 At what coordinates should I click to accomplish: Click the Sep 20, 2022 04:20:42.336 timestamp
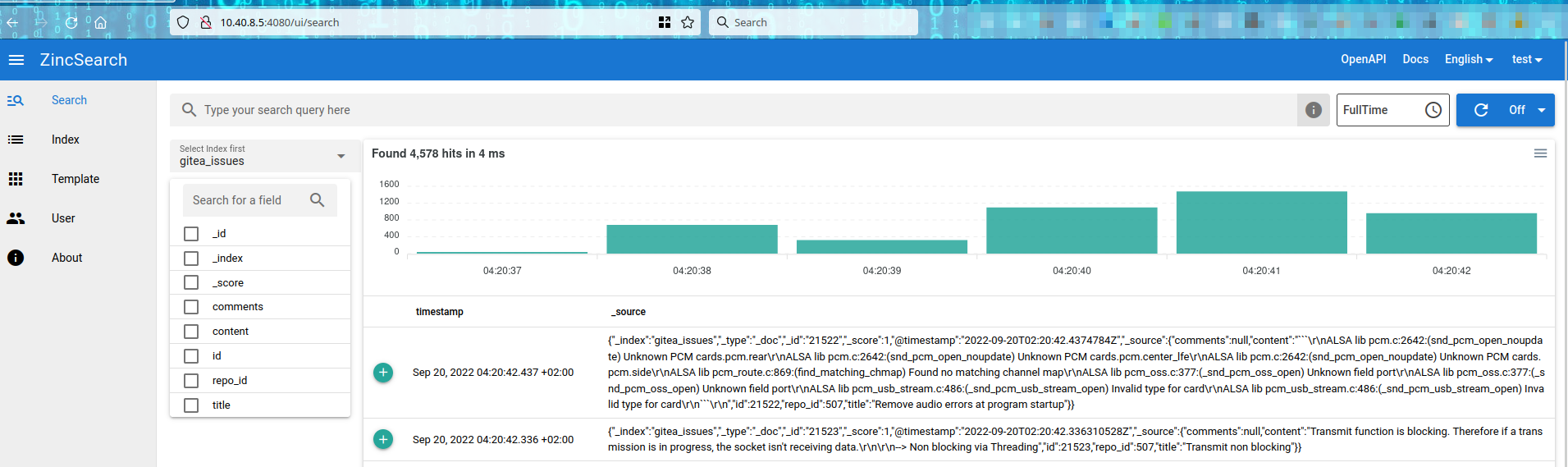point(493,440)
